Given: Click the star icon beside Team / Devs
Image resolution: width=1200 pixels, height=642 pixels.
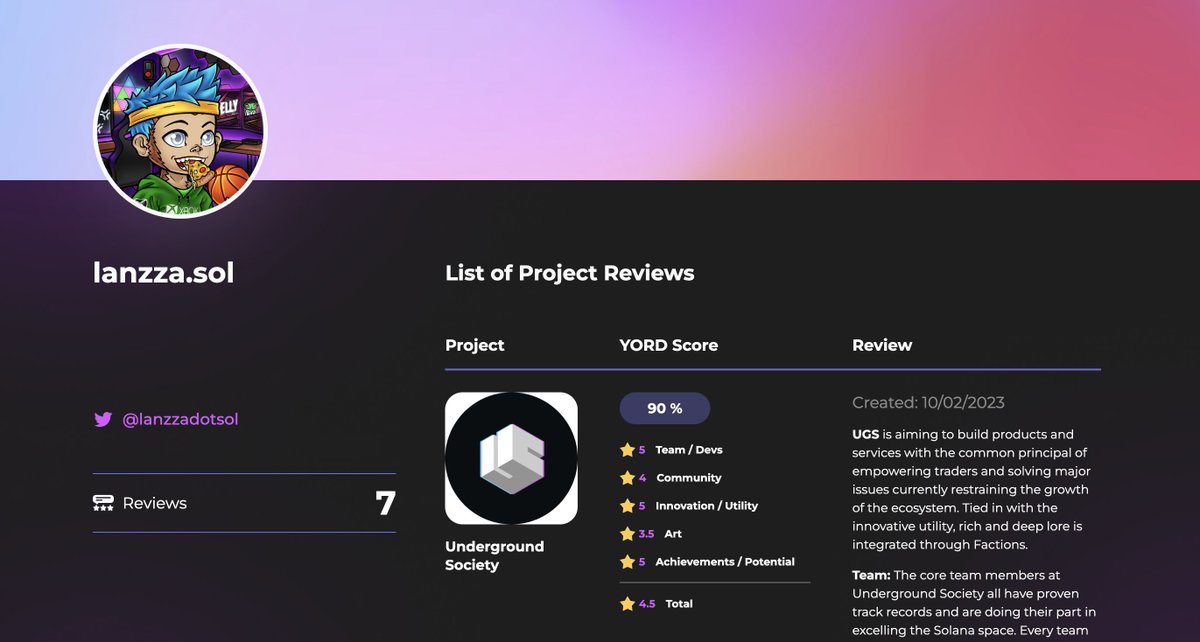Looking at the screenshot, I should pyautogui.click(x=628, y=450).
